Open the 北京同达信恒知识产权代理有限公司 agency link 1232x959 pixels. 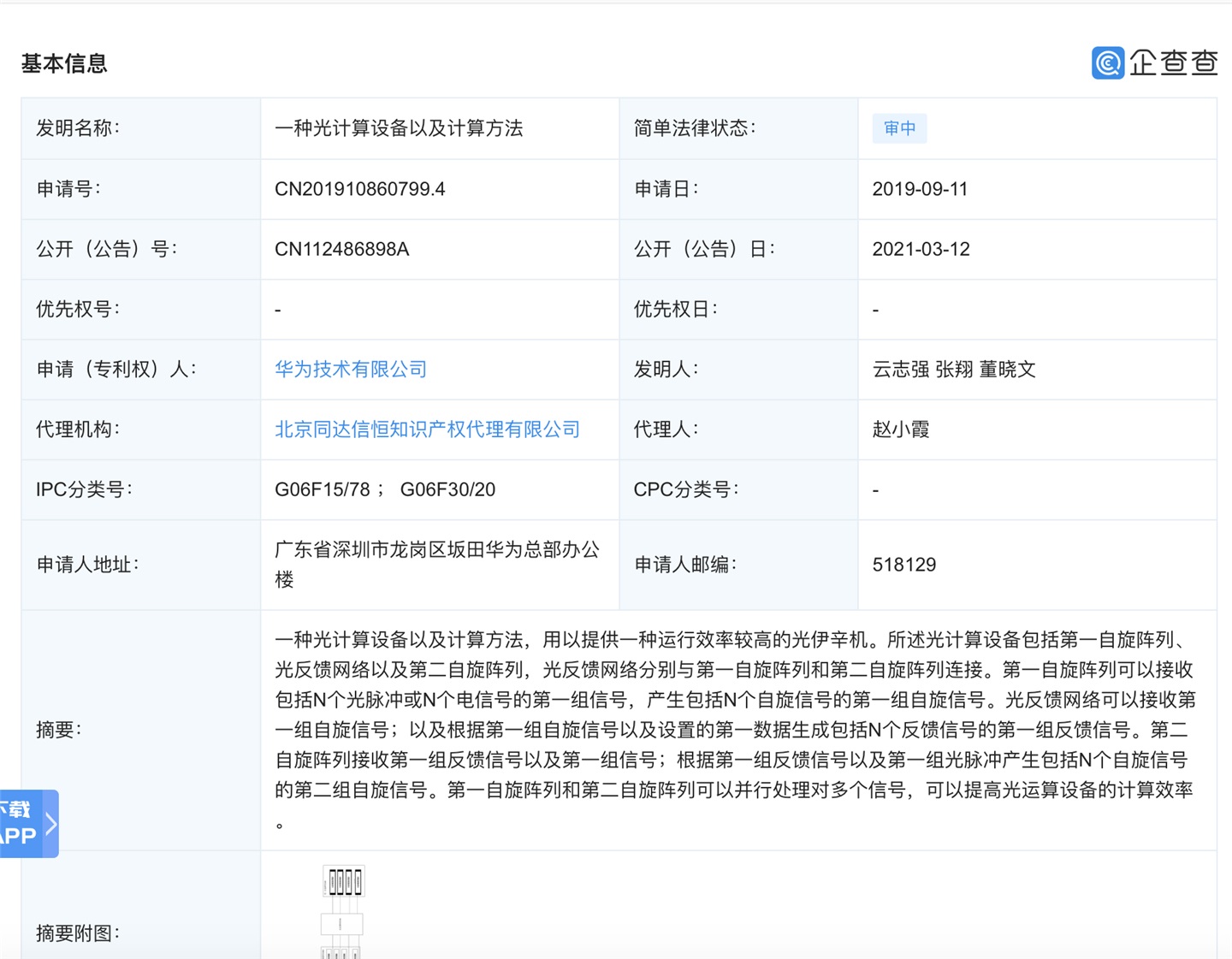426,429
